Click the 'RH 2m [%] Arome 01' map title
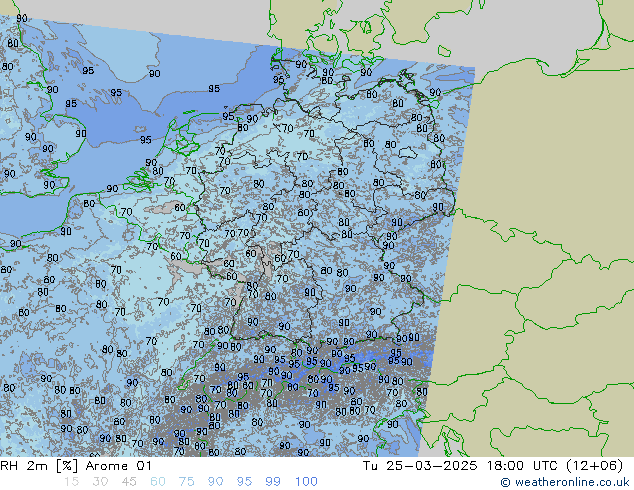634x490 pixels. click(76, 466)
